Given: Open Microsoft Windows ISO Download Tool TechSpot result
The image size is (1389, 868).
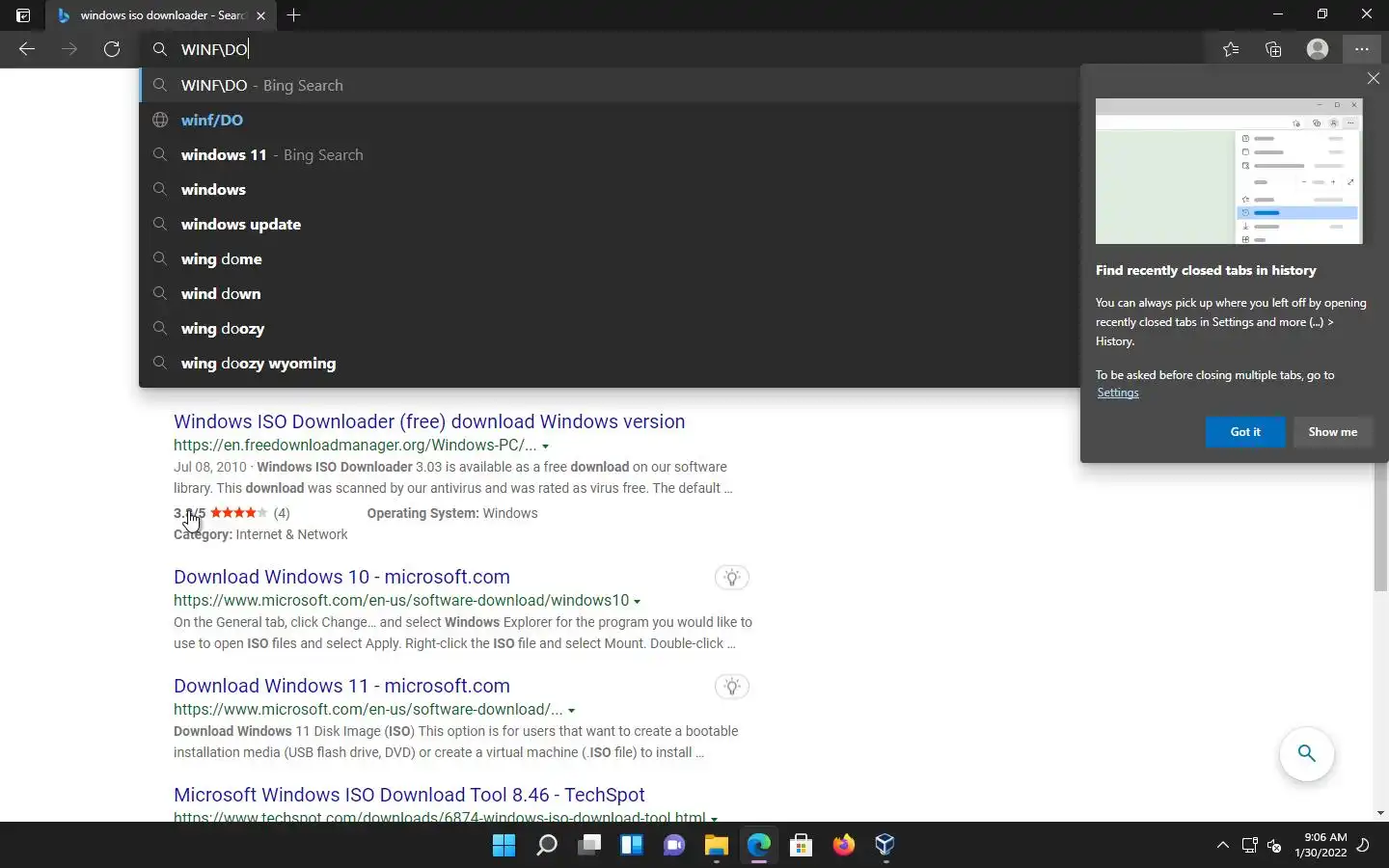Looking at the screenshot, I should point(409,795).
